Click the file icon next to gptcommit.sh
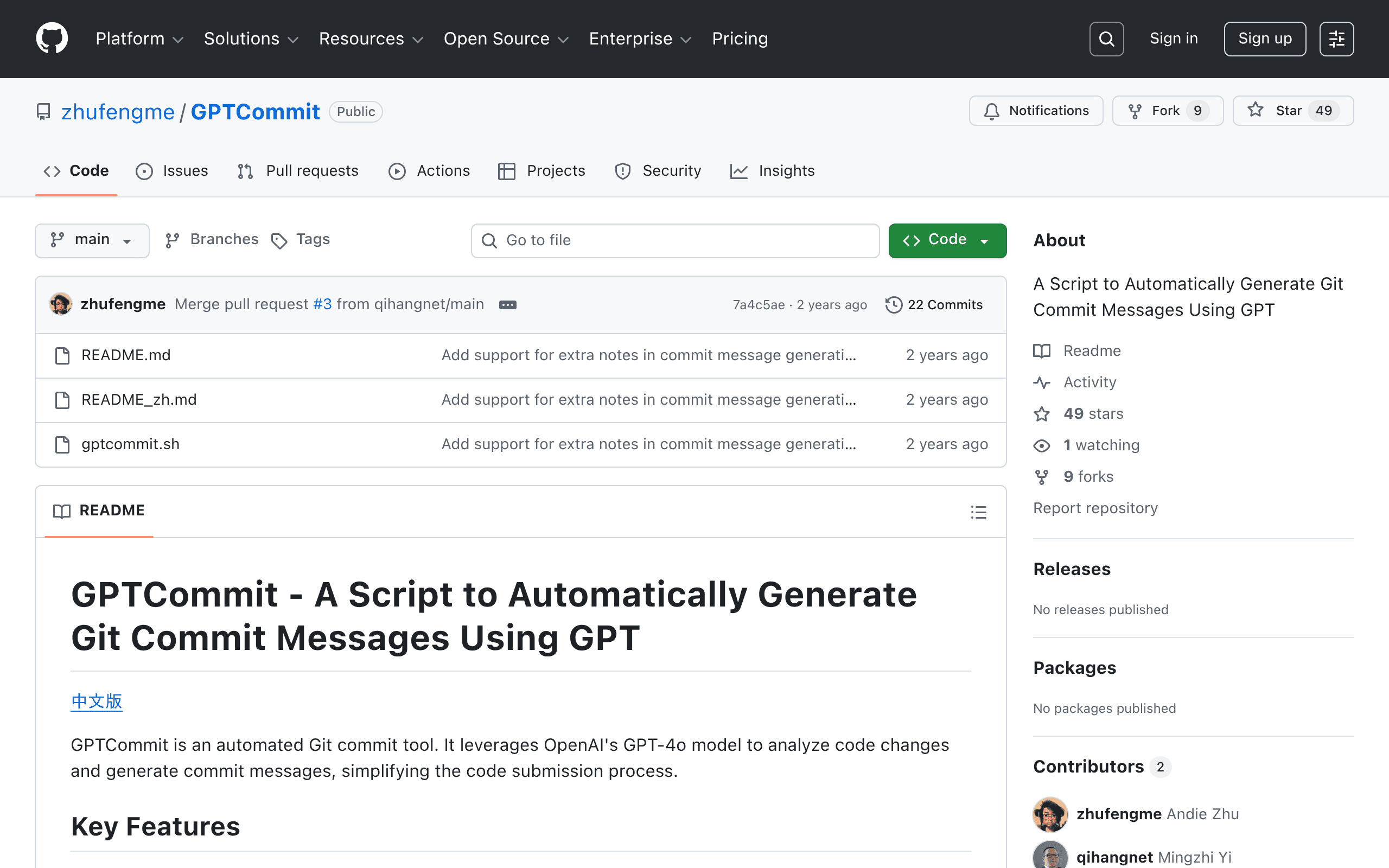This screenshot has height=868, width=1389. click(x=62, y=444)
